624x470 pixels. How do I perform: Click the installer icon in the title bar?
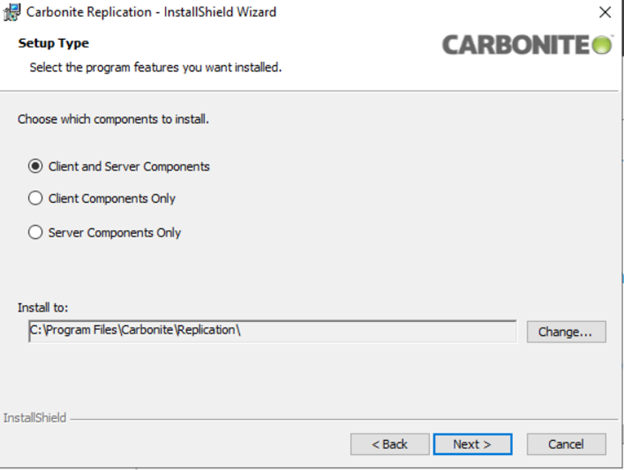[x=13, y=12]
